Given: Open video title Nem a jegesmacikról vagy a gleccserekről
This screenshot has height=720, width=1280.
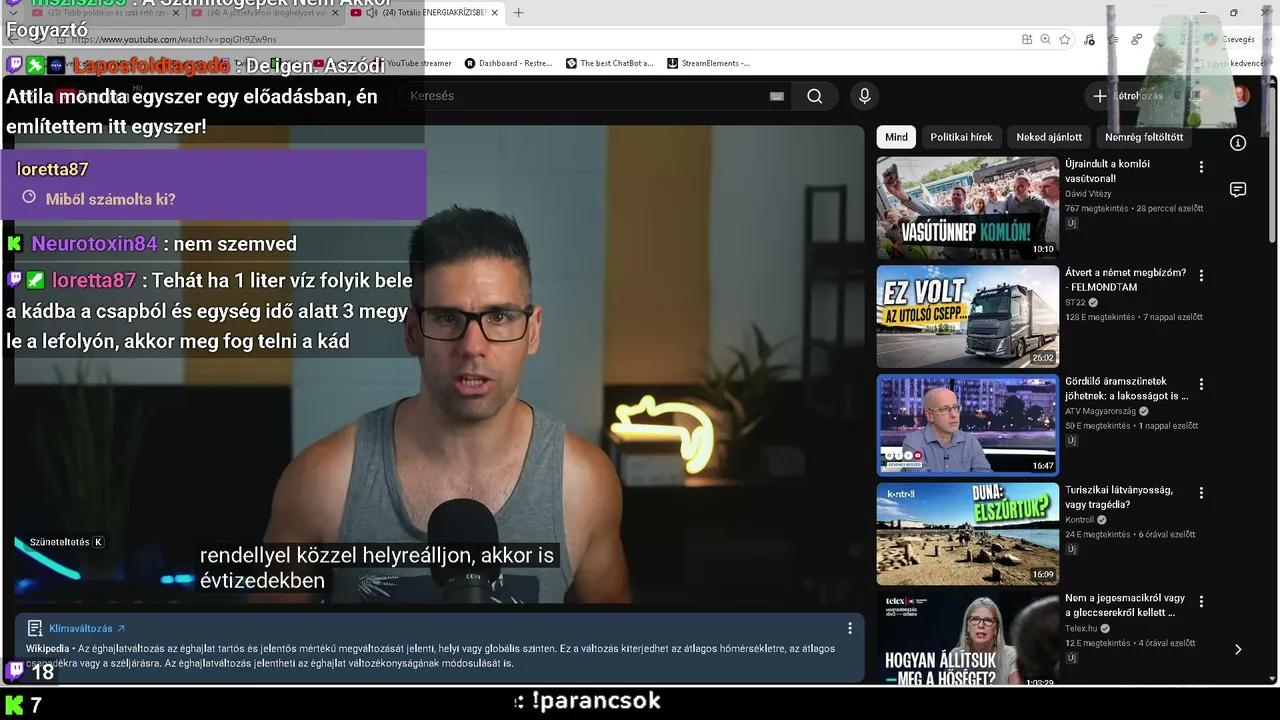Looking at the screenshot, I should click(1125, 605).
